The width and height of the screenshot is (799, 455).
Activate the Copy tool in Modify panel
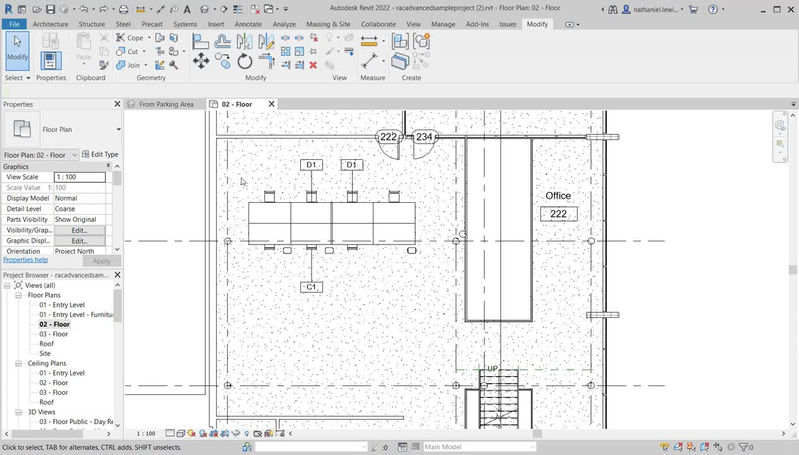223,61
